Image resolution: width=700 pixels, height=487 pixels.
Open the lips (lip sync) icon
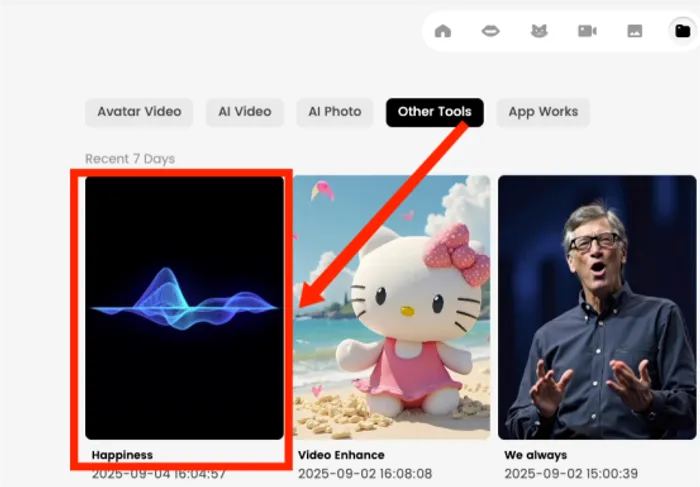pyautogui.click(x=490, y=31)
